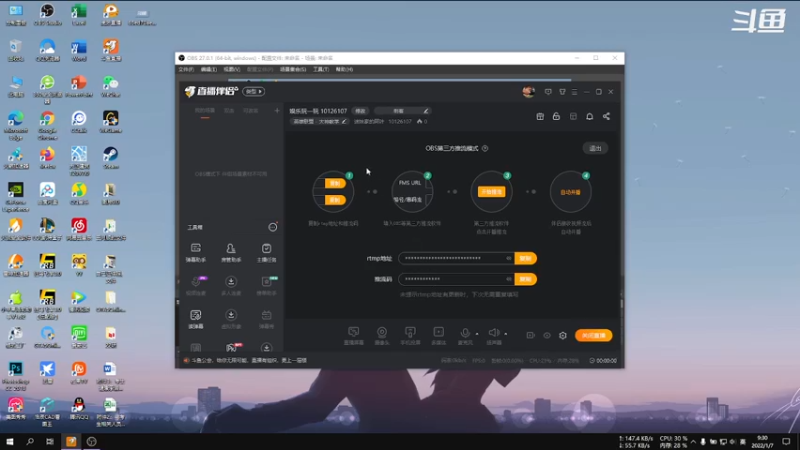Screen dimensions: 800x450
Task: Click the orange 关闭直播 button
Action: (593, 335)
